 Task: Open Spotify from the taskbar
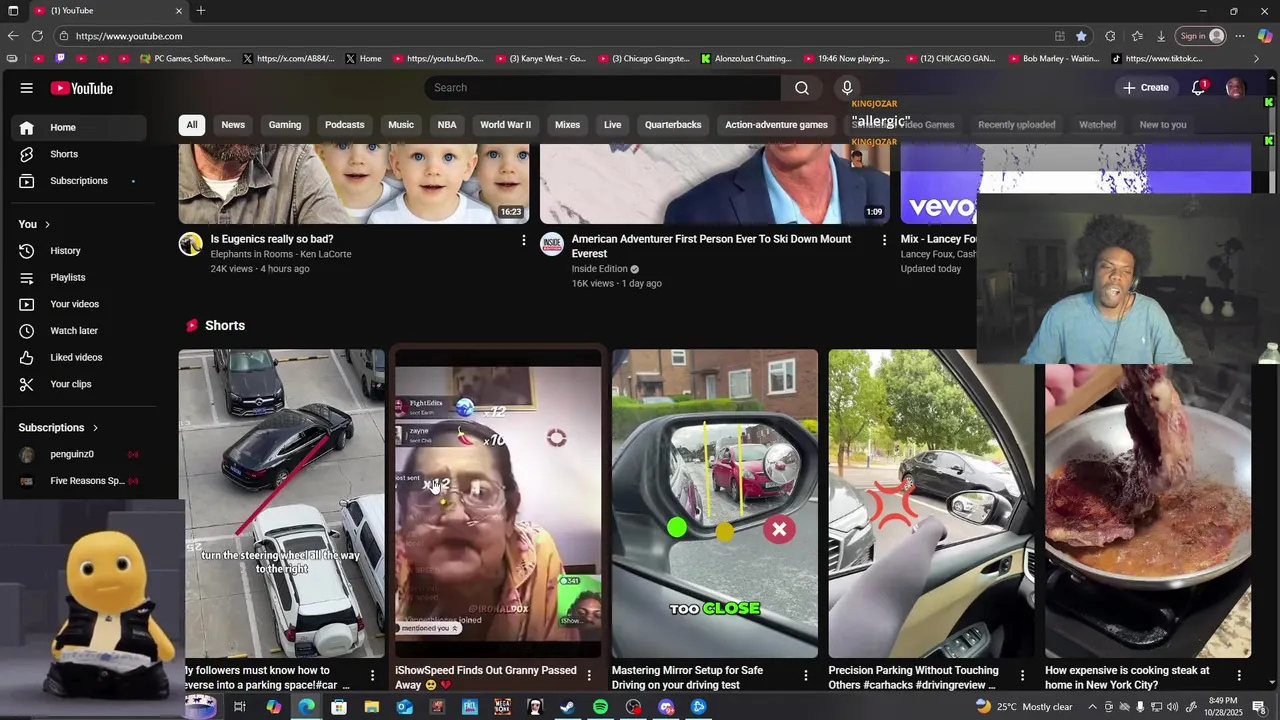point(600,707)
